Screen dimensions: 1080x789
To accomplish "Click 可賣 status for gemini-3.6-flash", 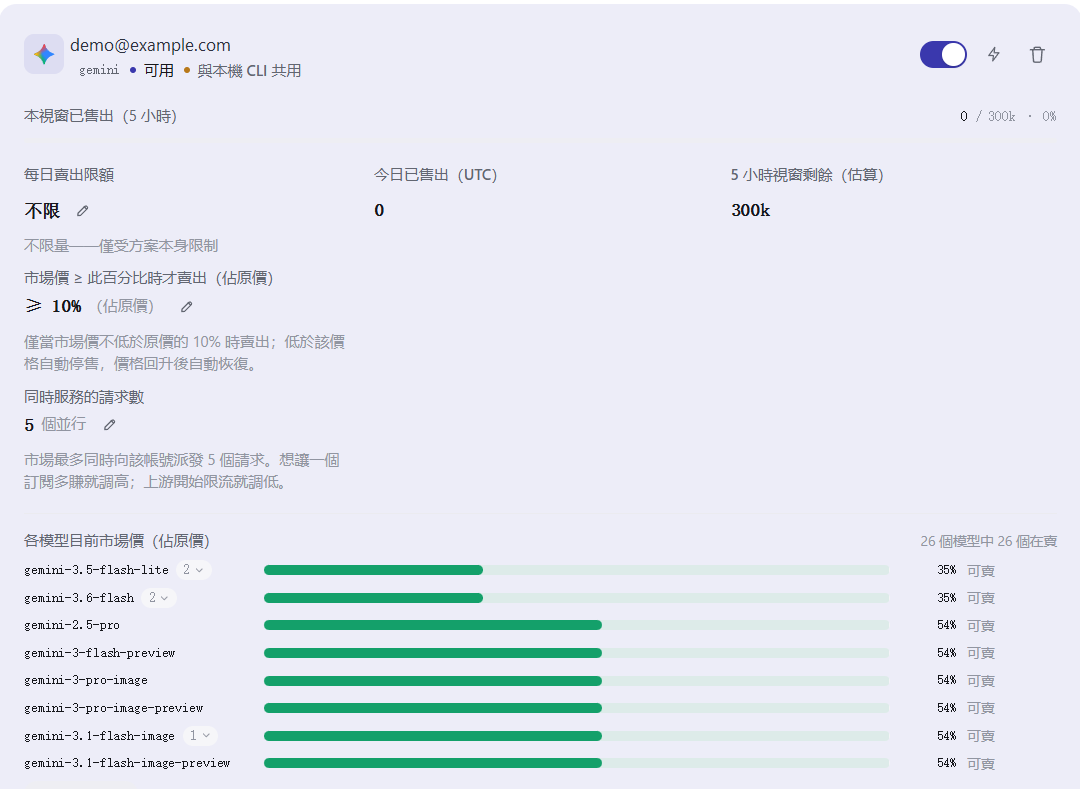I will (x=981, y=598).
